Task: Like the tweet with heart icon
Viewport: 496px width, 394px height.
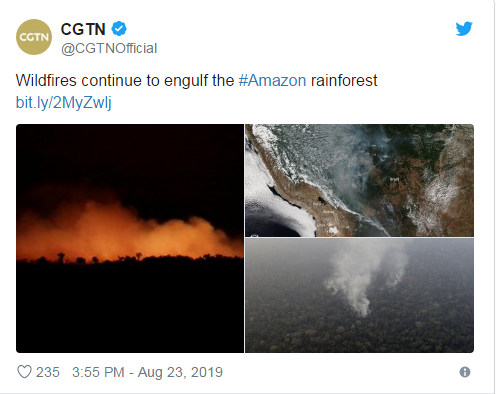Action: 24,372
